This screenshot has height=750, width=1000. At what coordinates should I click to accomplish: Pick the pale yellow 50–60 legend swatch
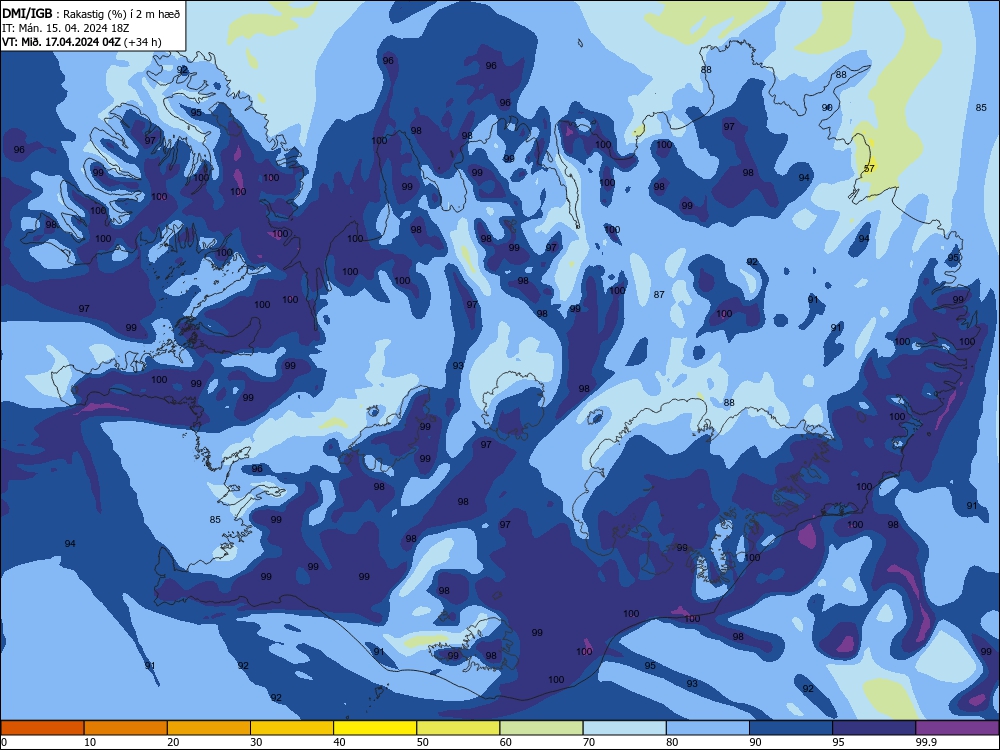(x=459, y=728)
